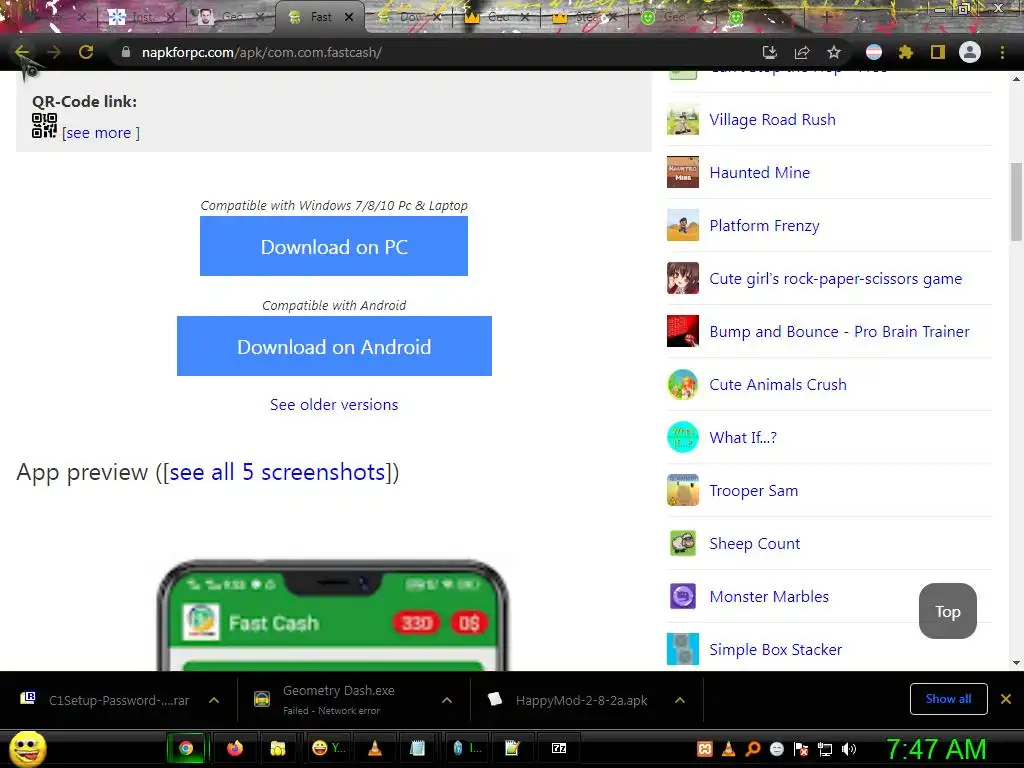Viewport: 1024px width, 768px height.
Task: Open Firefox from the taskbar
Action: point(234,748)
